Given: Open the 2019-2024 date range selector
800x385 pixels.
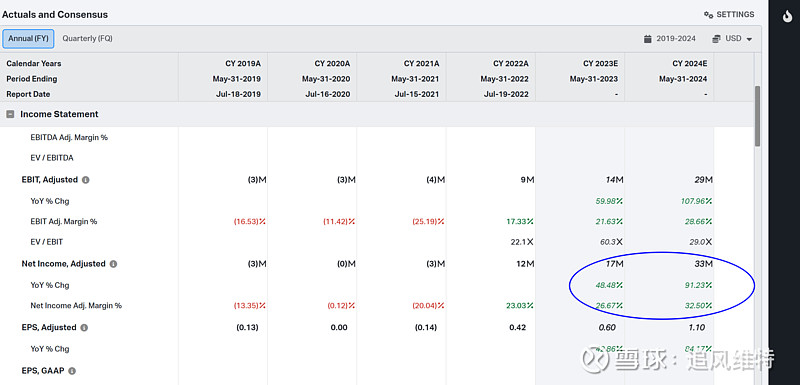Looking at the screenshot, I should pyautogui.click(x=670, y=39).
